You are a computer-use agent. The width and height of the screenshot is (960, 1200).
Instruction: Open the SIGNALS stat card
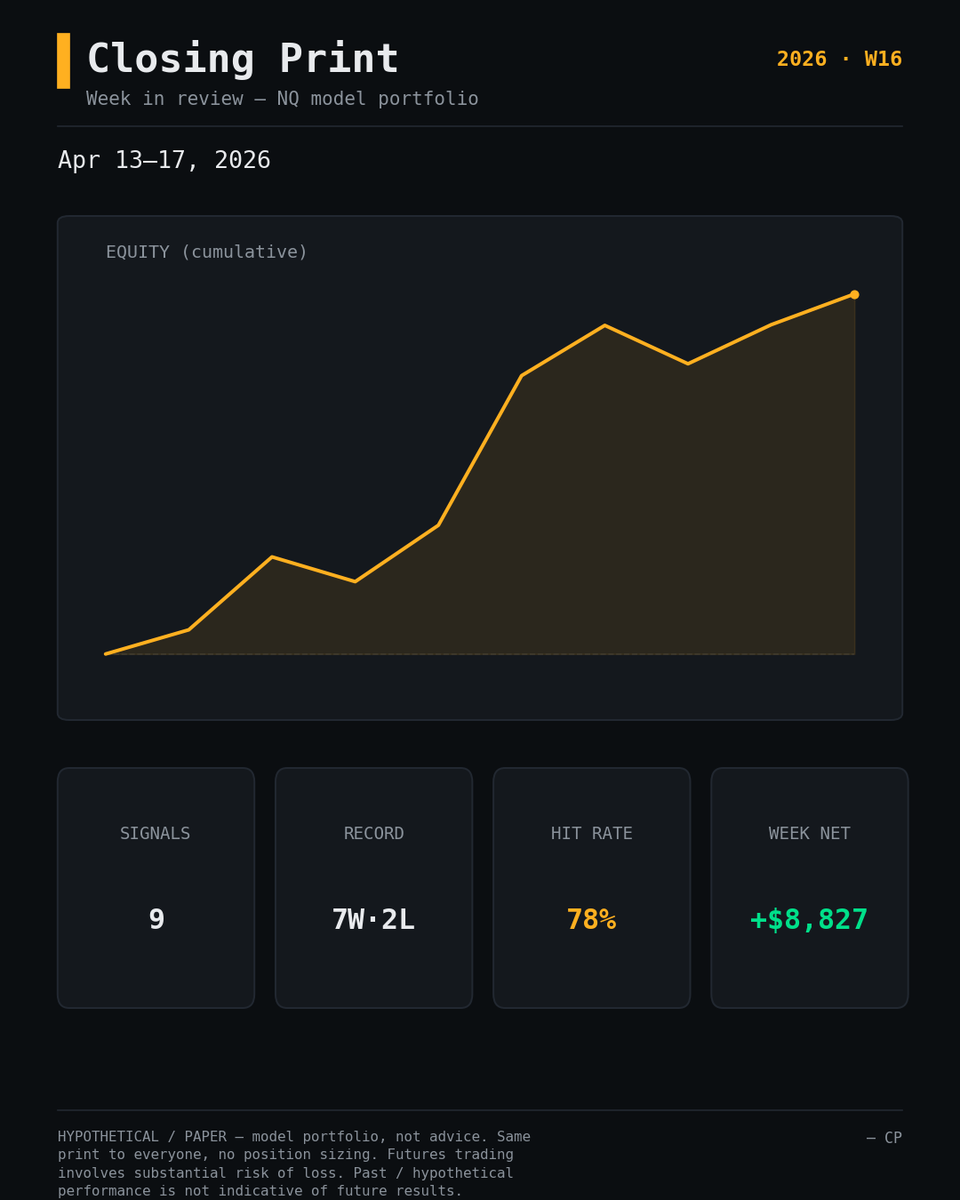156,888
